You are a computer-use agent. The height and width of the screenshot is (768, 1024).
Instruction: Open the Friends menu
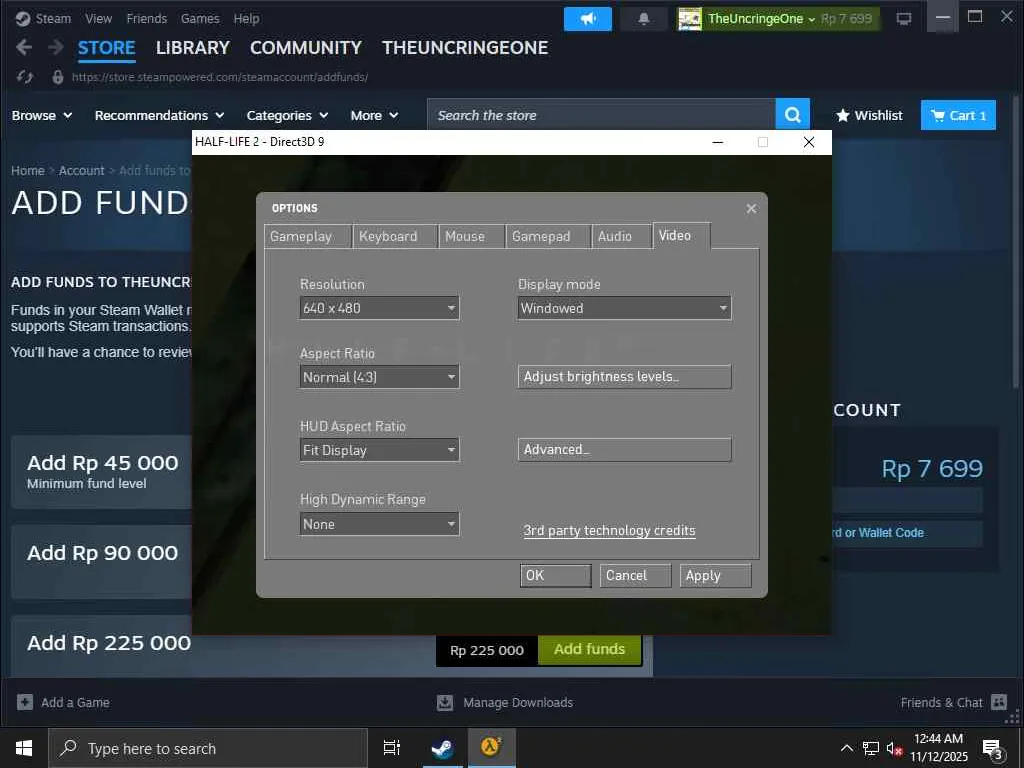coord(146,19)
